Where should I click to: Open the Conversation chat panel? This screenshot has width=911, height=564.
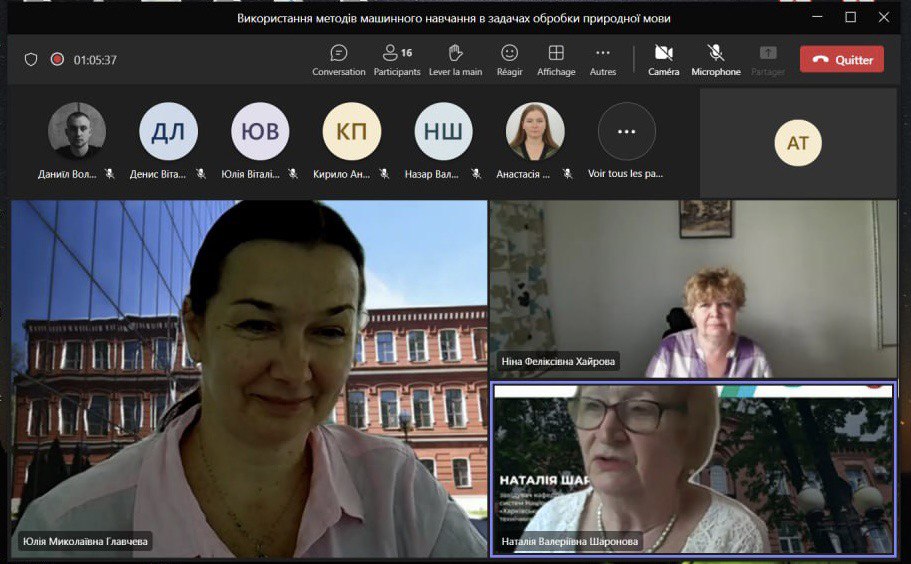pos(339,59)
